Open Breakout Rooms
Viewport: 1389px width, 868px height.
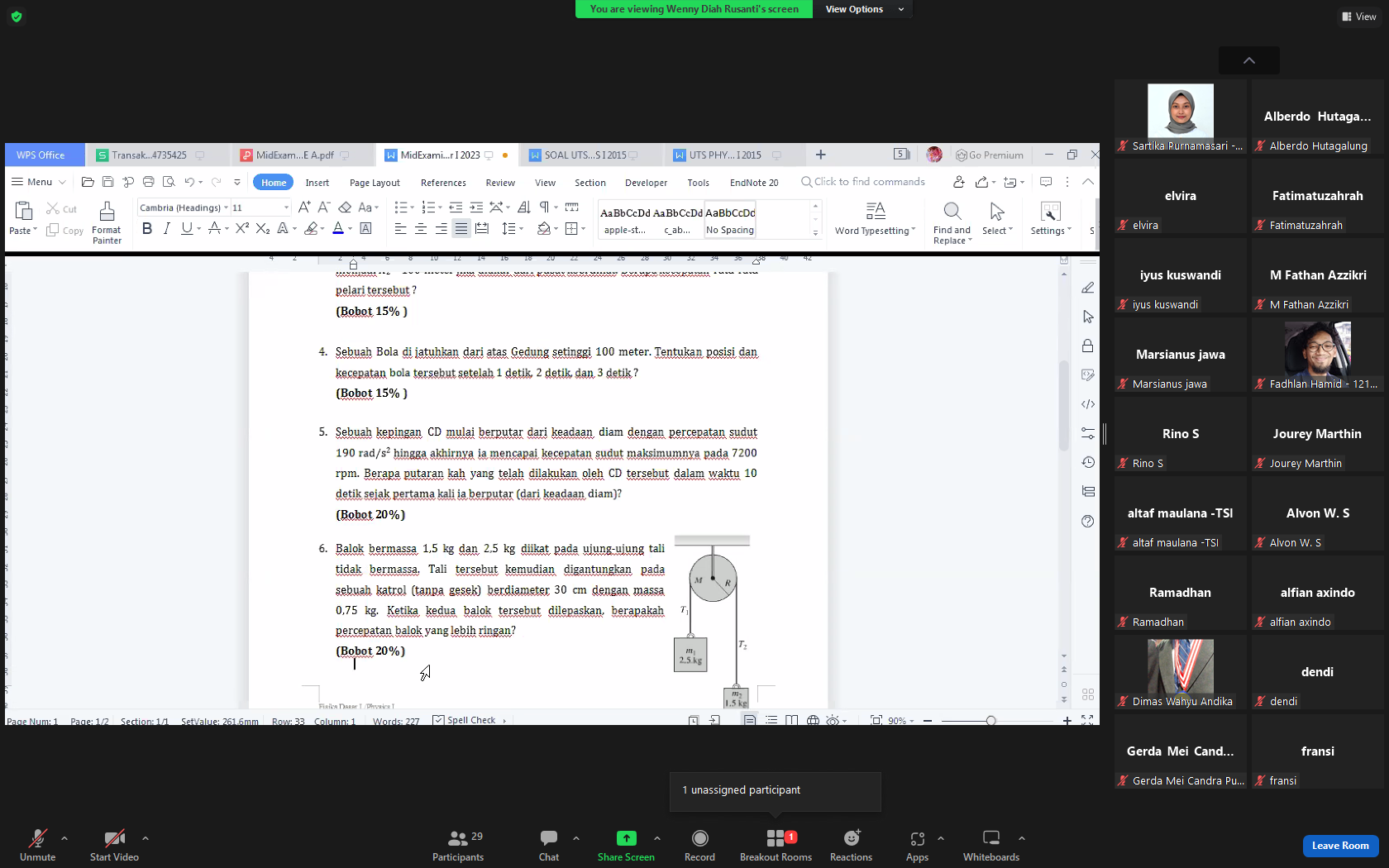click(x=776, y=845)
